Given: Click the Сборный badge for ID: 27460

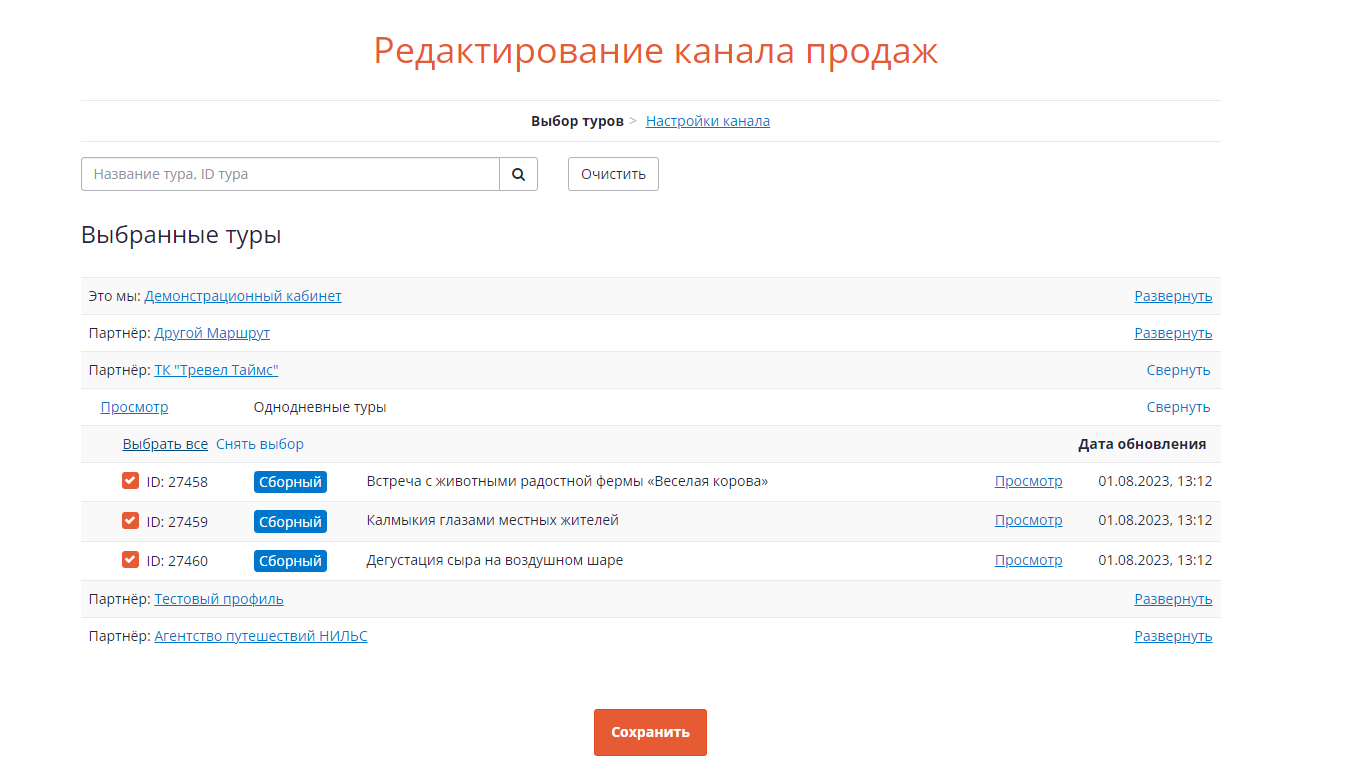Looking at the screenshot, I should [290, 561].
